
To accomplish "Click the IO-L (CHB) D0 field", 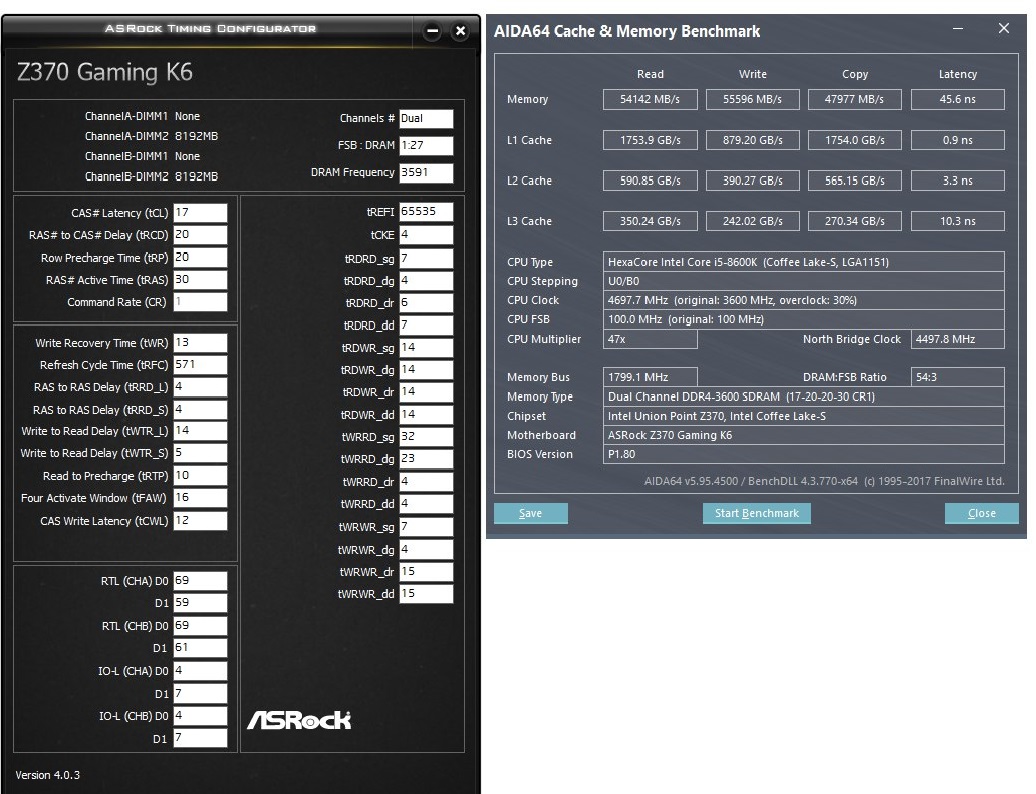I will pyautogui.click(x=200, y=715).
